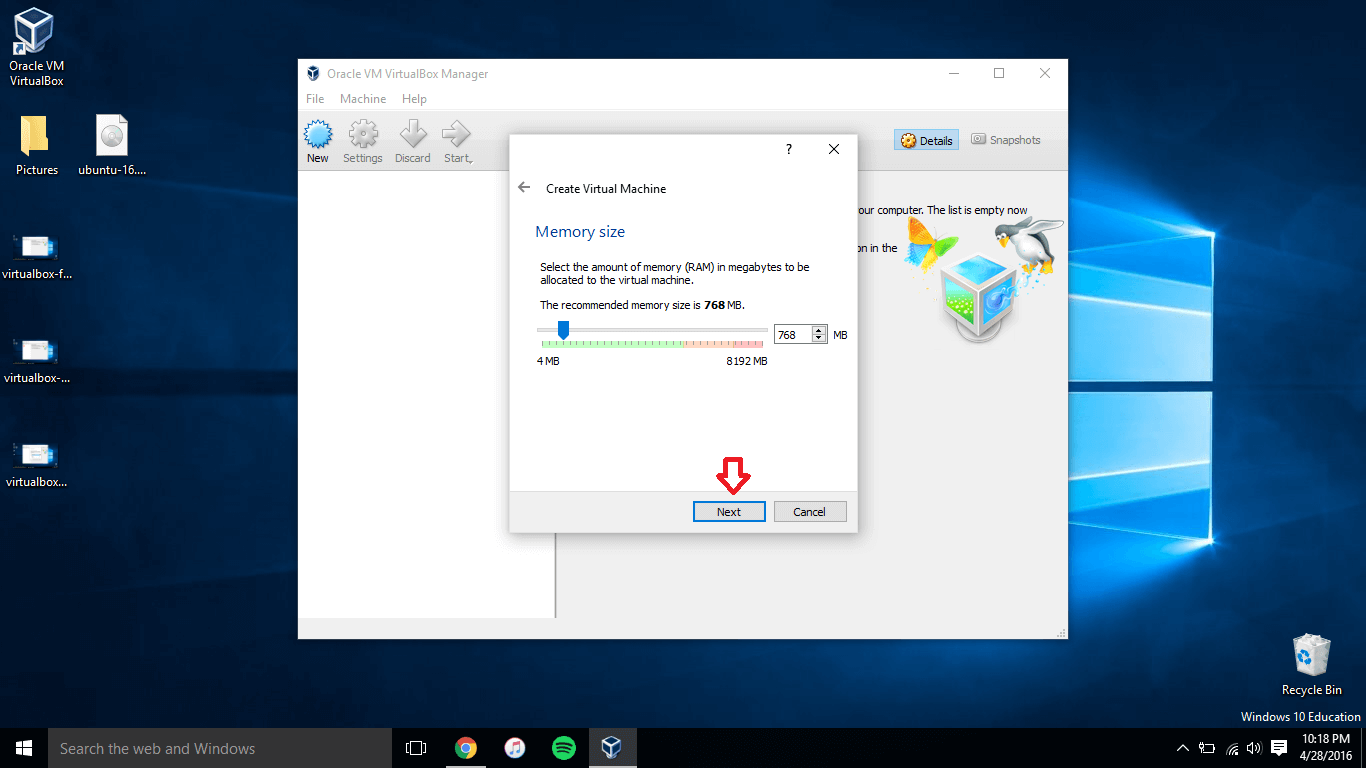Click the volume speaker tray icon
The image size is (1366, 768).
tap(1253, 748)
